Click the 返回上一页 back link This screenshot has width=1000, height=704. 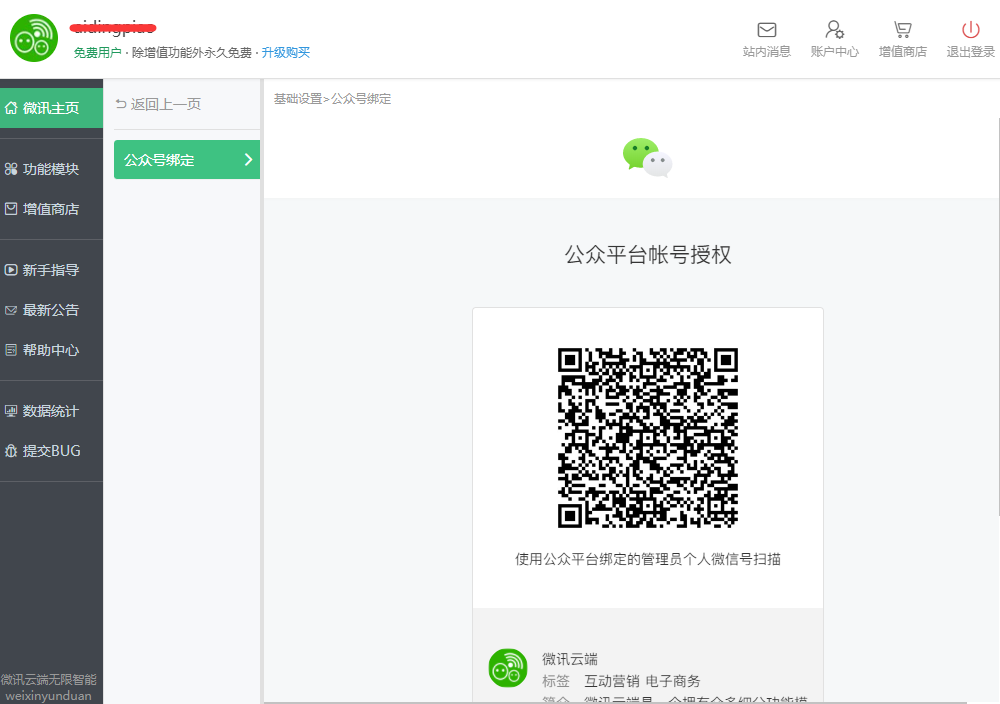point(158,104)
